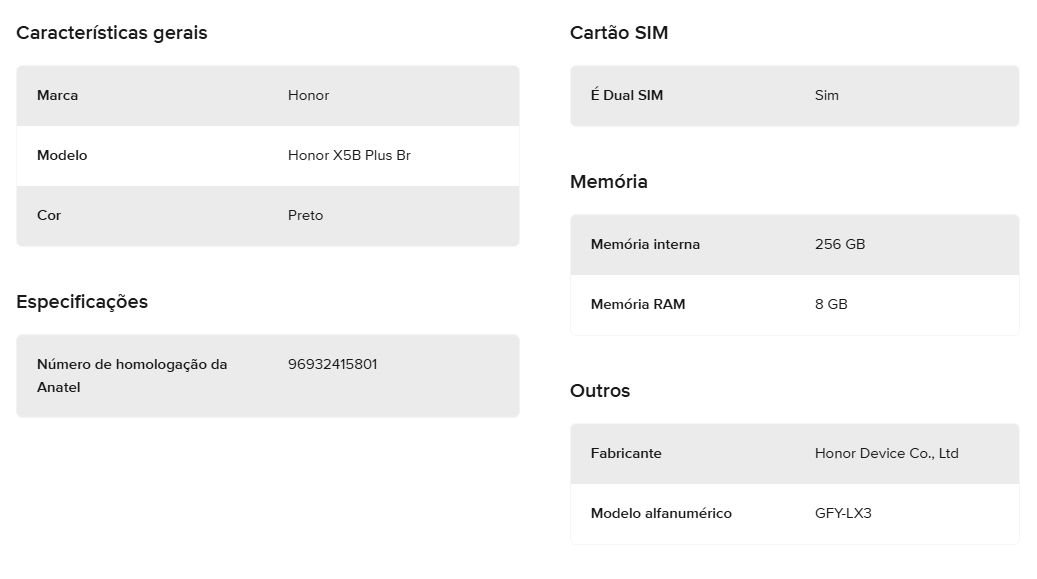Click the Memória RAM label

pos(638,304)
